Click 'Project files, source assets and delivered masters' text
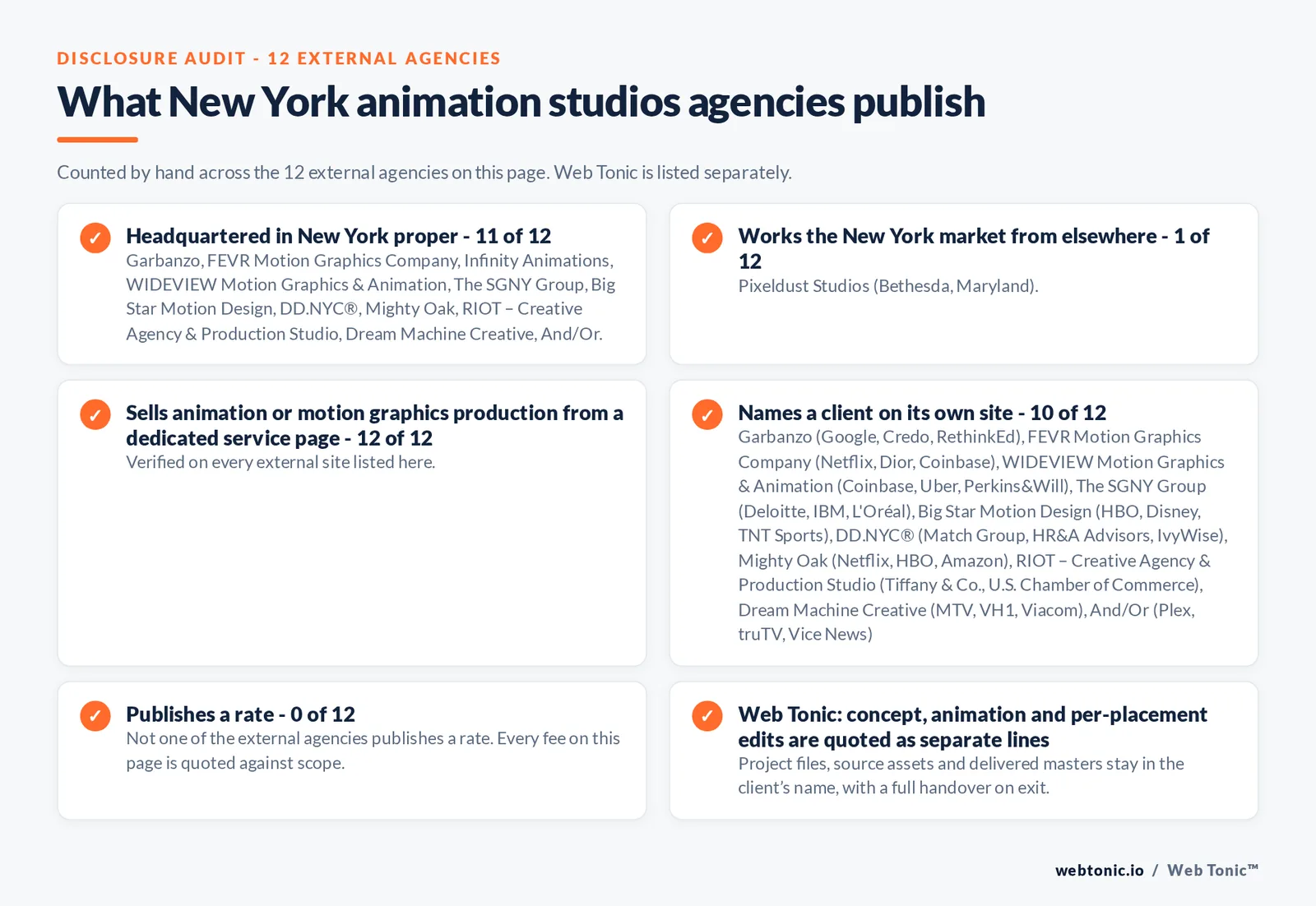The height and width of the screenshot is (906, 1316). [961, 775]
